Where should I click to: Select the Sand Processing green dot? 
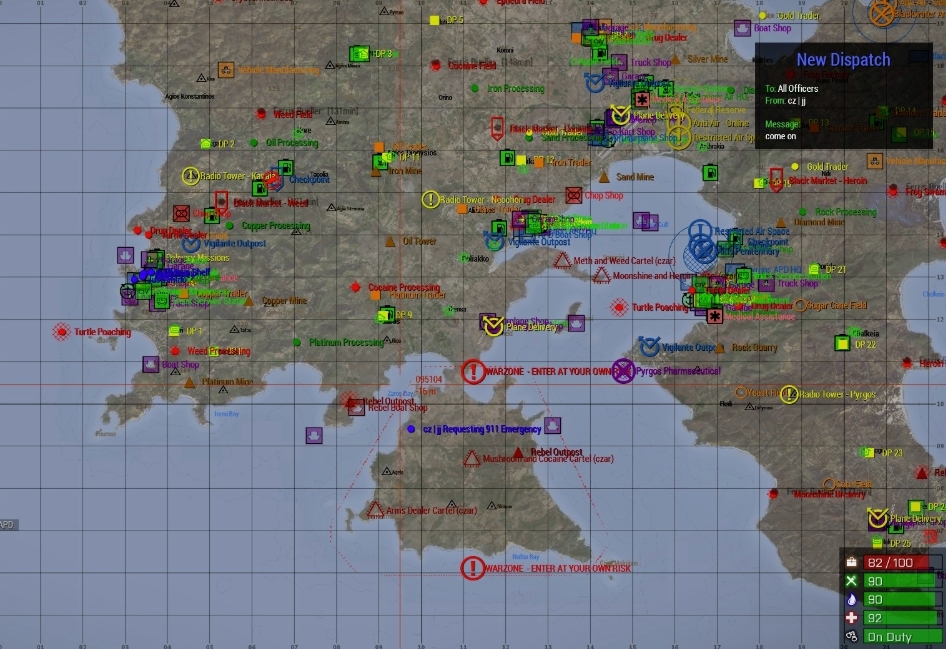(529, 138)
